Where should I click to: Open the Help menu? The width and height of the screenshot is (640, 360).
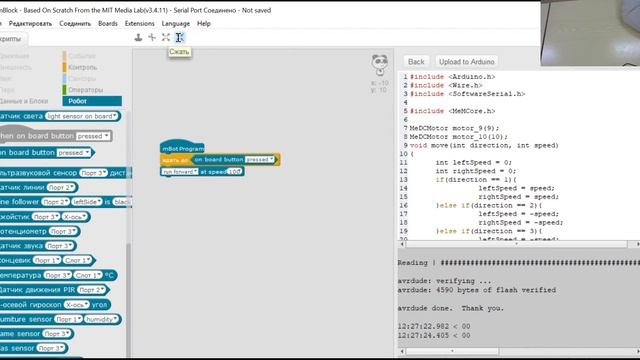pyautogui.click(x=204, y=24)
